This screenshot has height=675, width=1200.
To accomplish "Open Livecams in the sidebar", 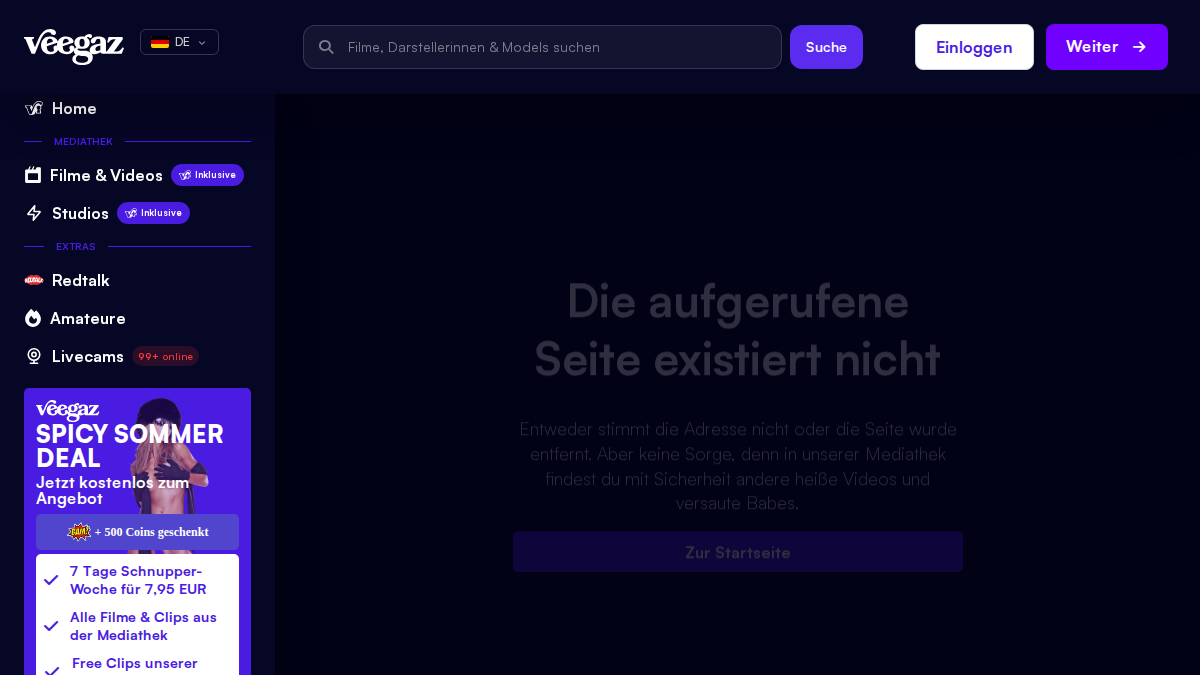I will tap(88, 356).
